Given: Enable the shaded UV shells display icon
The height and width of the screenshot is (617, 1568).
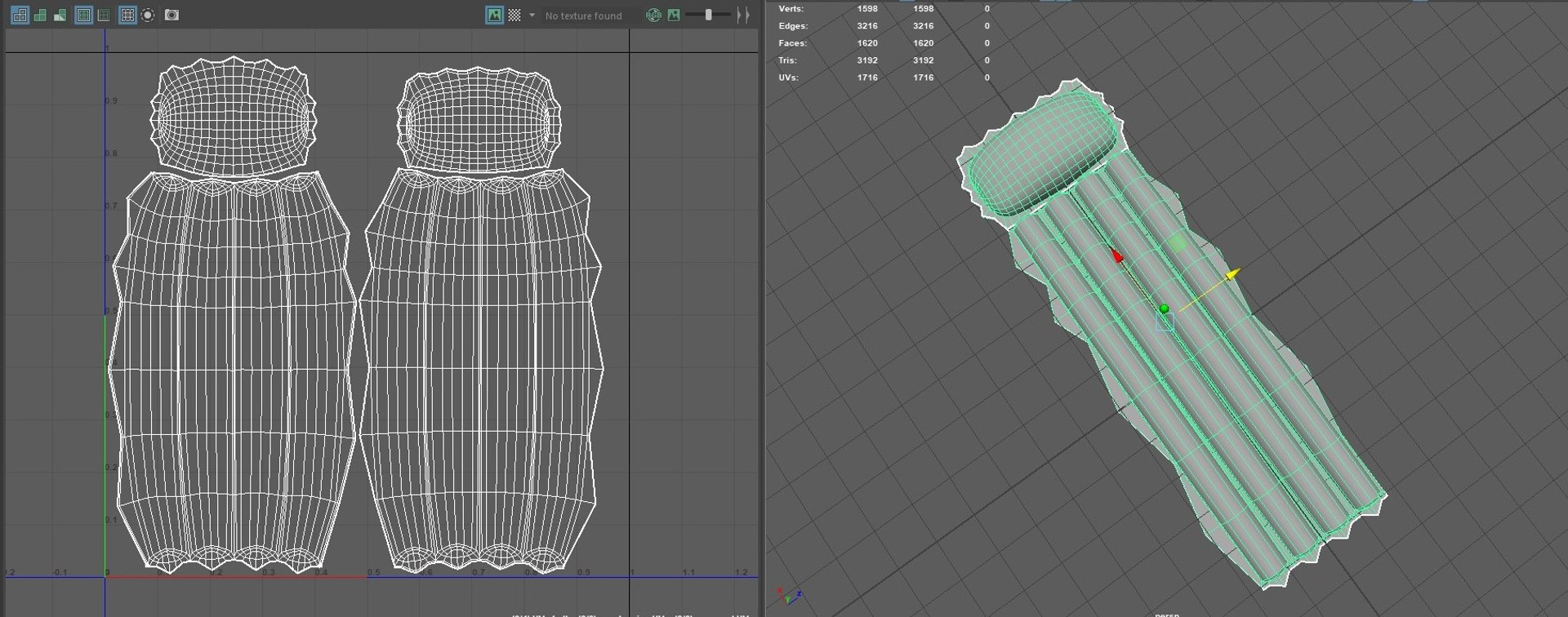Looking at the screenshot, I should [40, 15].
